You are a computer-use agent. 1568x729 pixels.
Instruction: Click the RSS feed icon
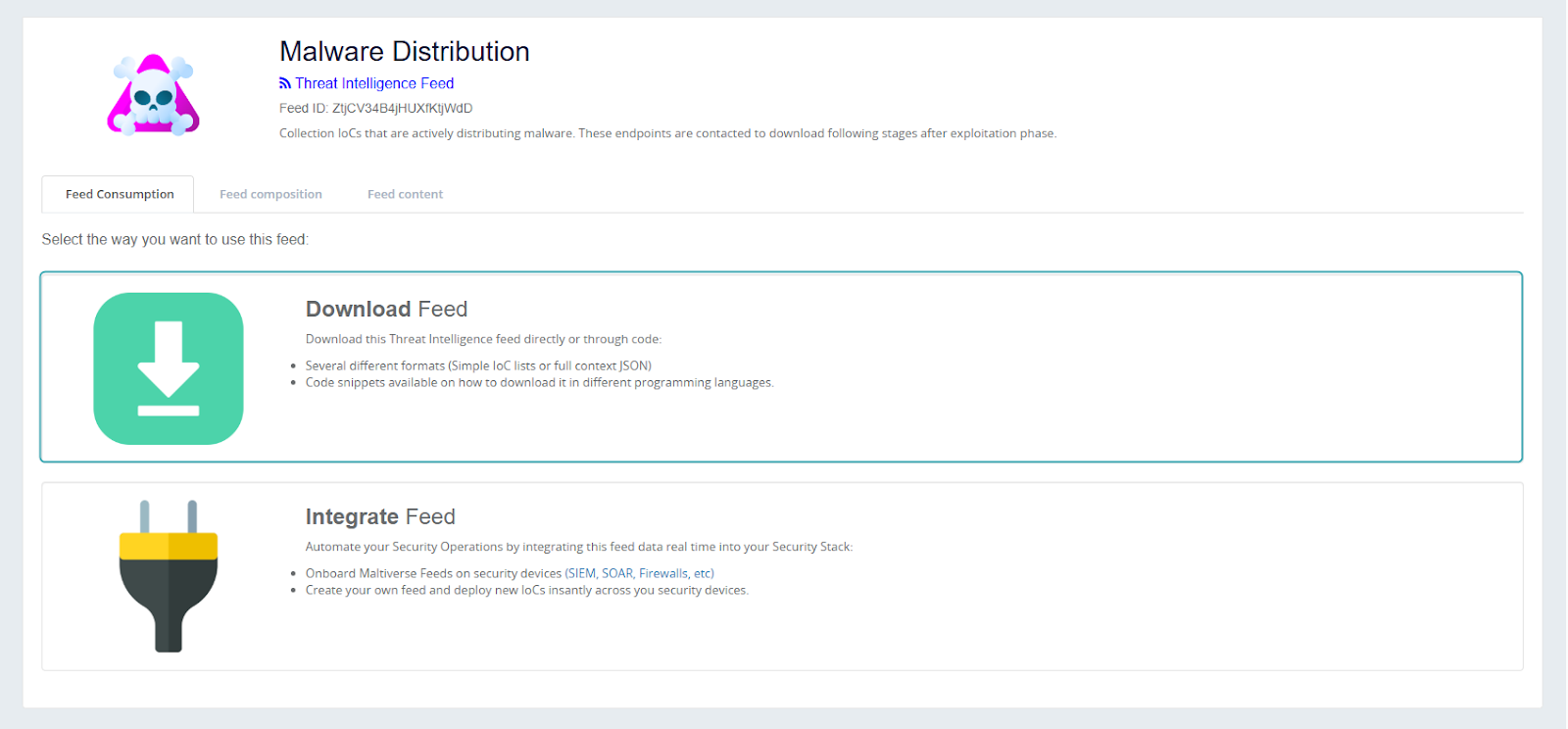click(284, 84)
